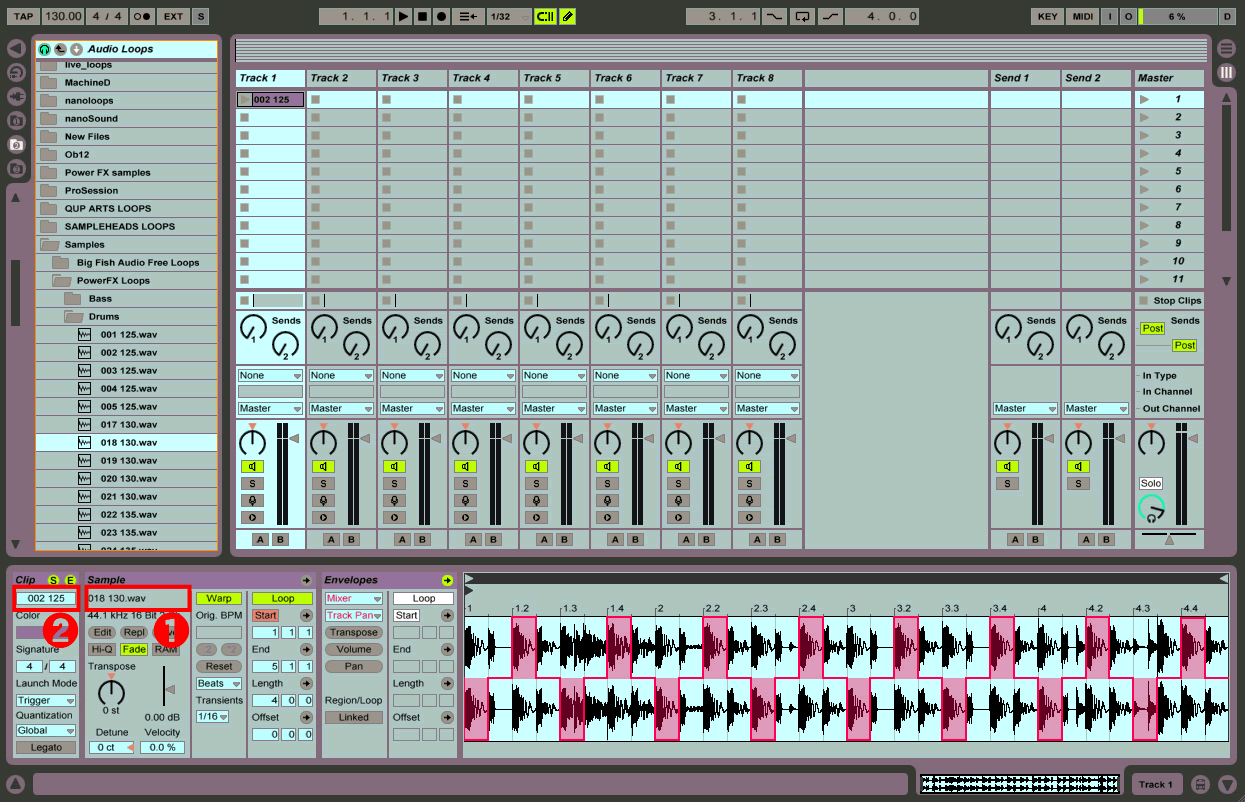Click Track 1 Solo button
The height and width of the screenshot is (802, 1245).
click(x=253, y=483)
